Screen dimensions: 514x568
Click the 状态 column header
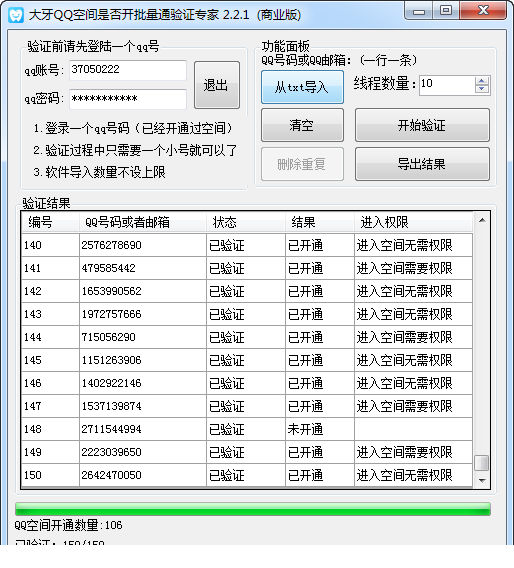(x=246, y=222)
